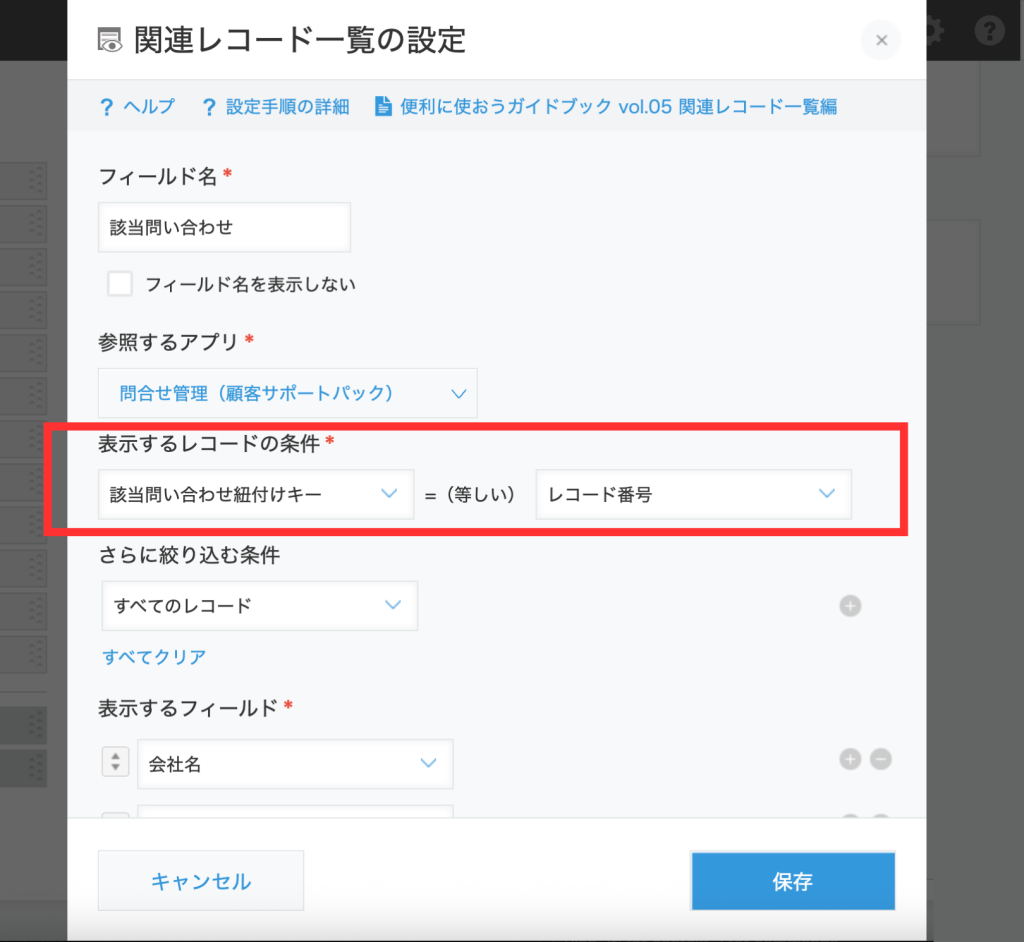Screen dimensions: 1024x942
Task: Open the 設定手順の詳細 link
Action: 287,107
